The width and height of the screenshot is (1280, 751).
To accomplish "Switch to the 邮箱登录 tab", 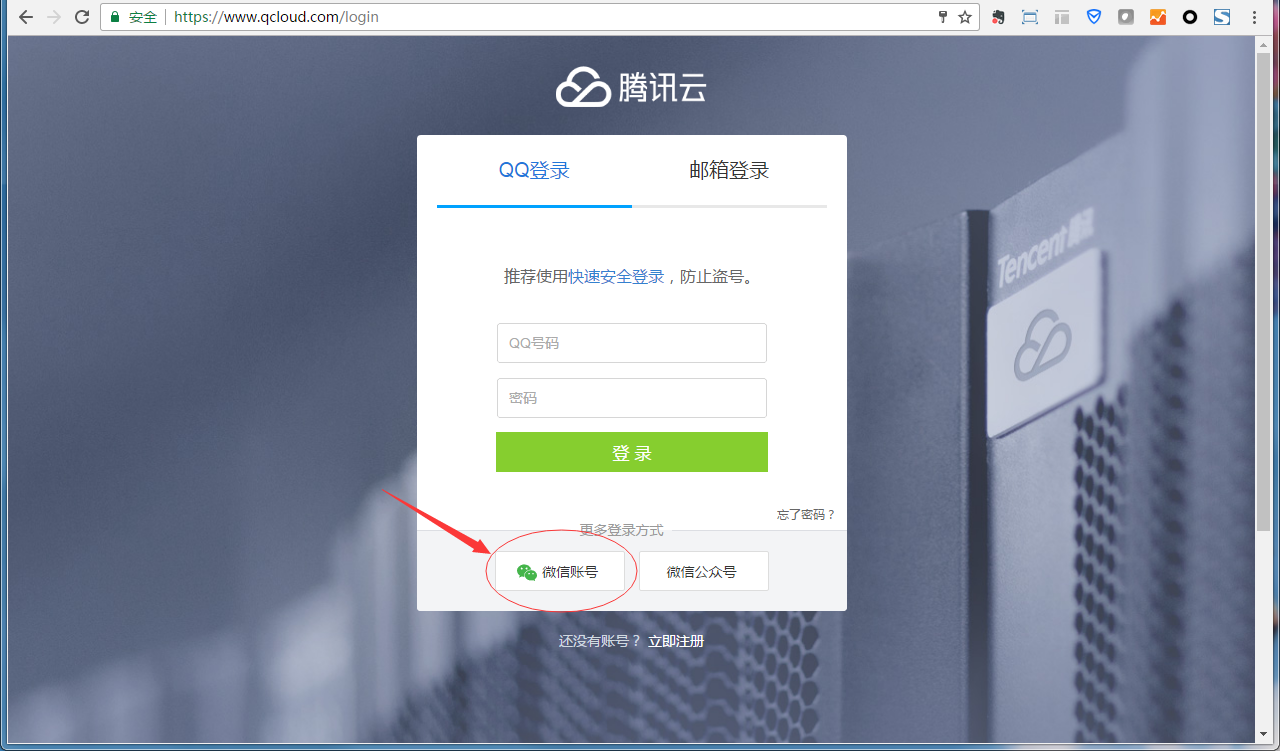I will 729,170.
